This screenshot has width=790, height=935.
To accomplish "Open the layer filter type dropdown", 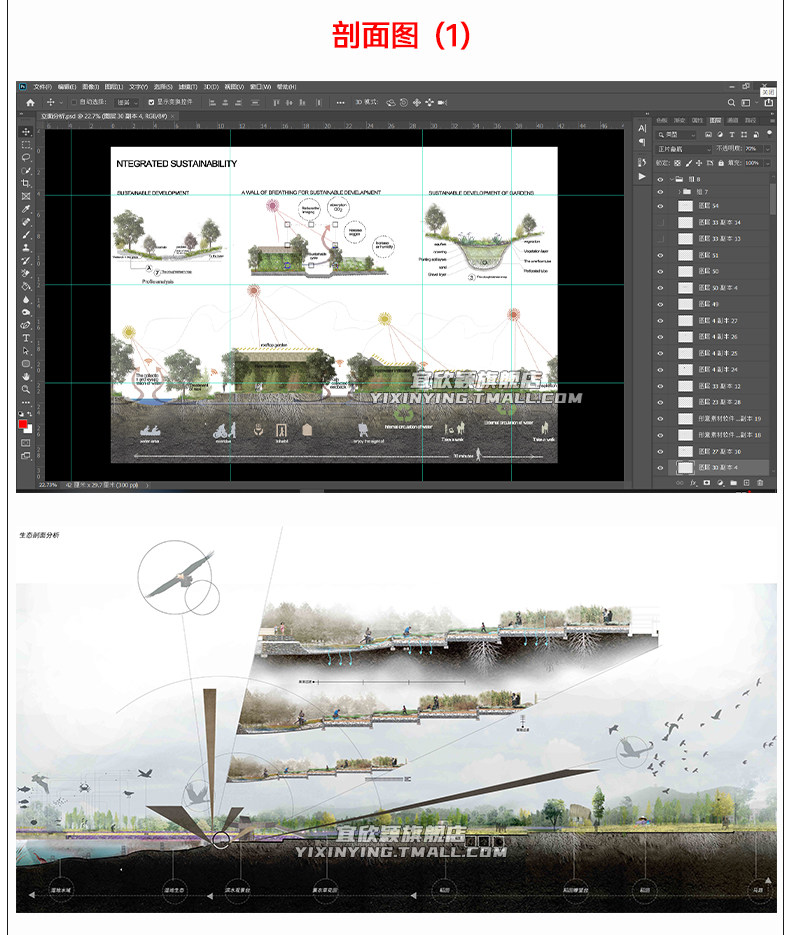I will (677, 135).
